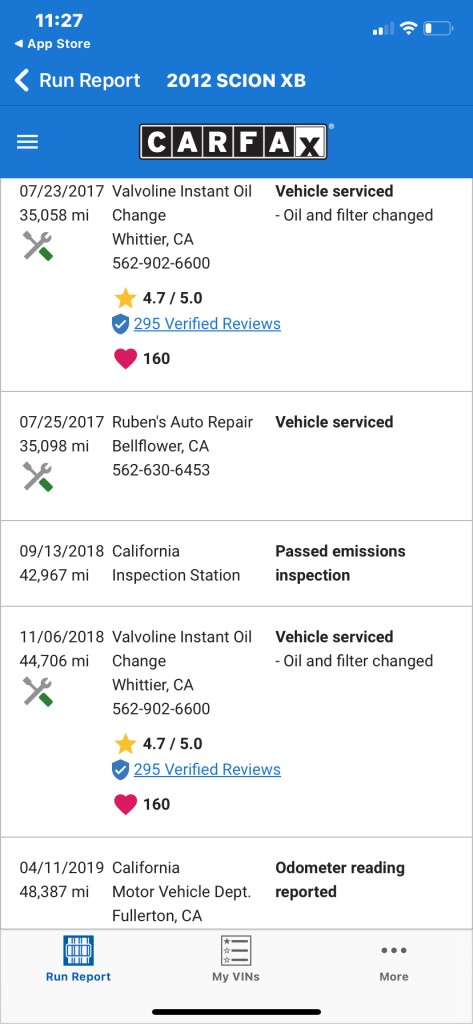Select the Passed emissions inspection record
Screen dimensions: 473x1024
pos(236,564)
